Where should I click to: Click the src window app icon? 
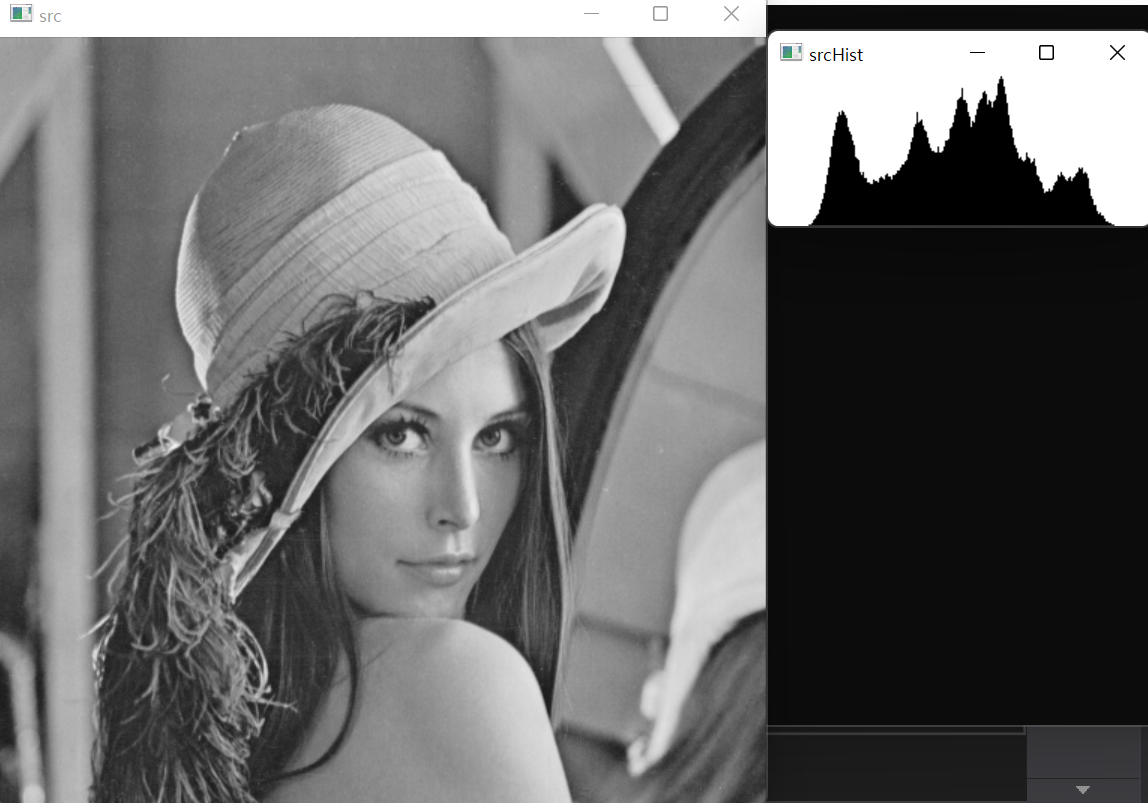pos(21,13)
